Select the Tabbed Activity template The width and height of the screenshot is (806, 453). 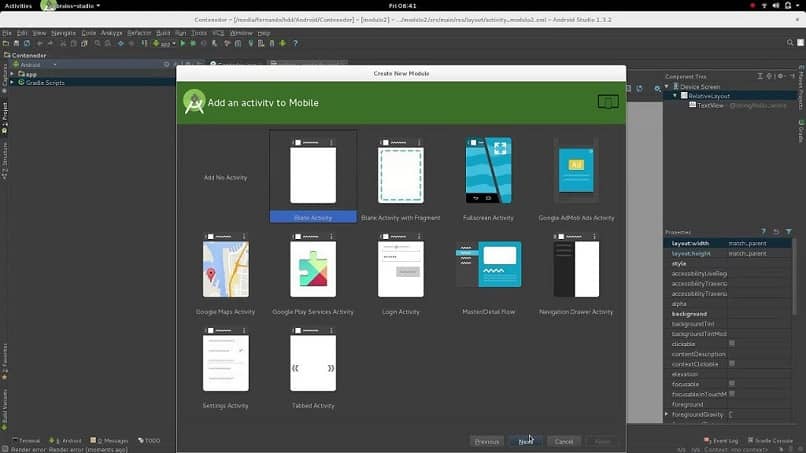coord(313,367)
